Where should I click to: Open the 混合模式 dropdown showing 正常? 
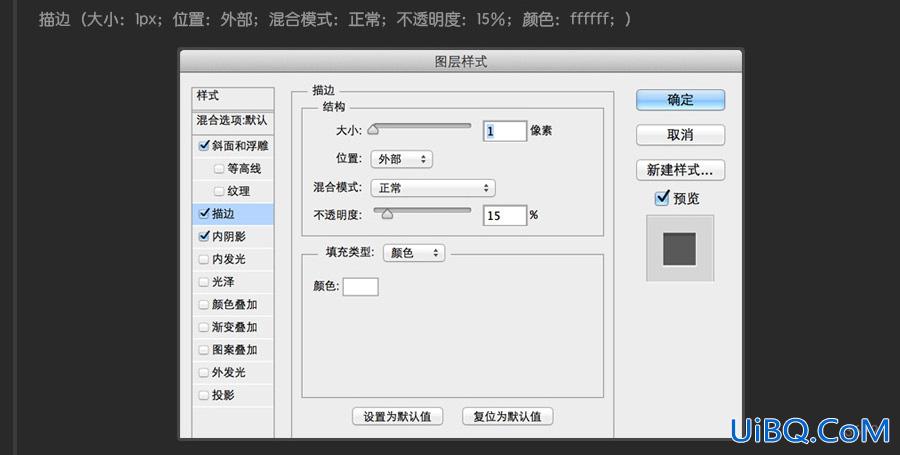point(433,188)
